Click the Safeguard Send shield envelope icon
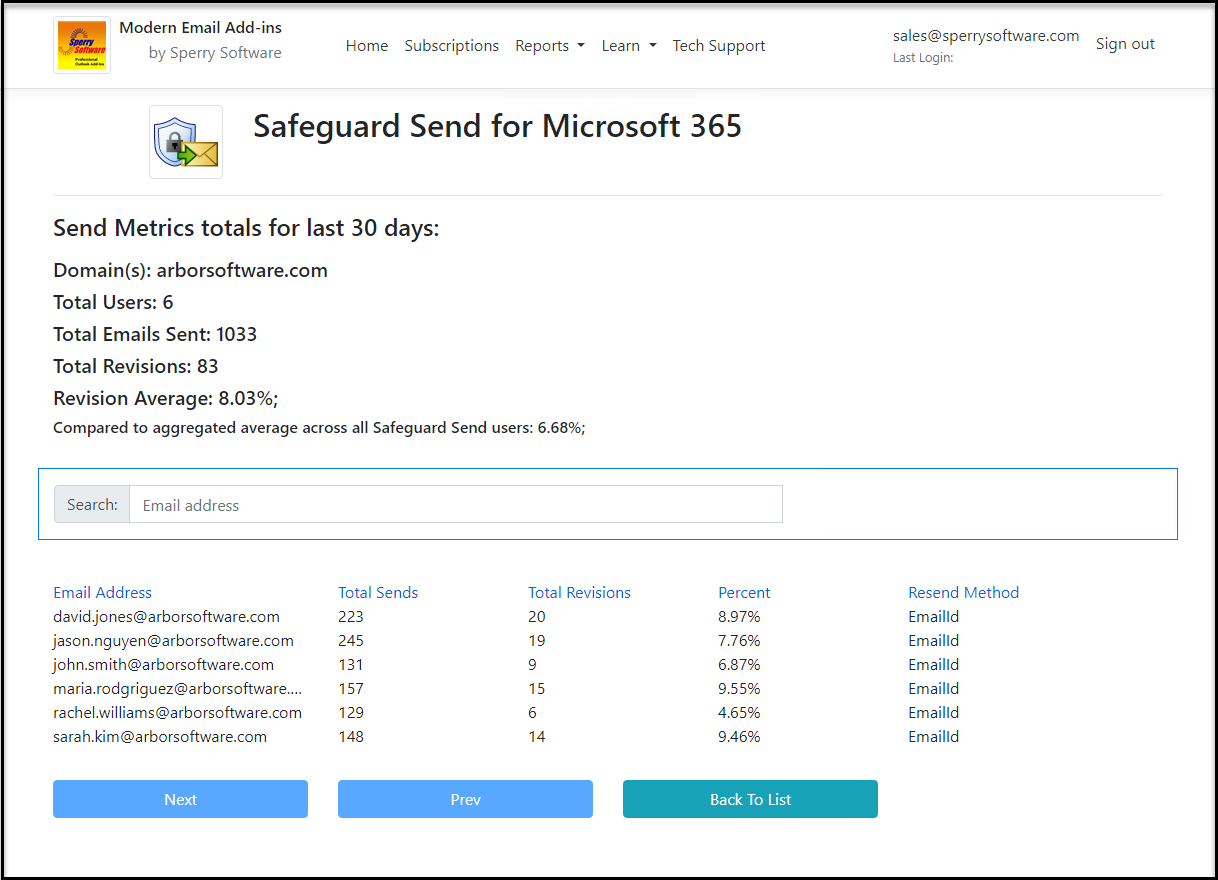The height and width of the screenshot is (880, 1218). coord(186,142)
